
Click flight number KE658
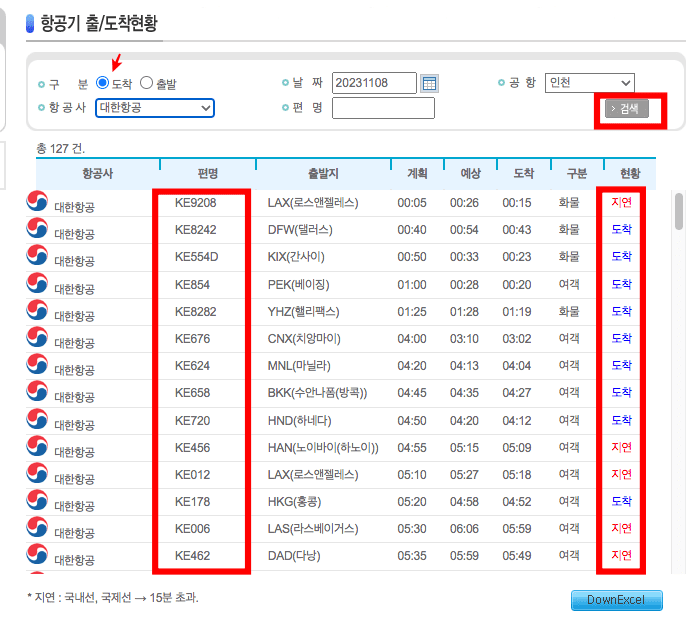(x=192, y=393)
